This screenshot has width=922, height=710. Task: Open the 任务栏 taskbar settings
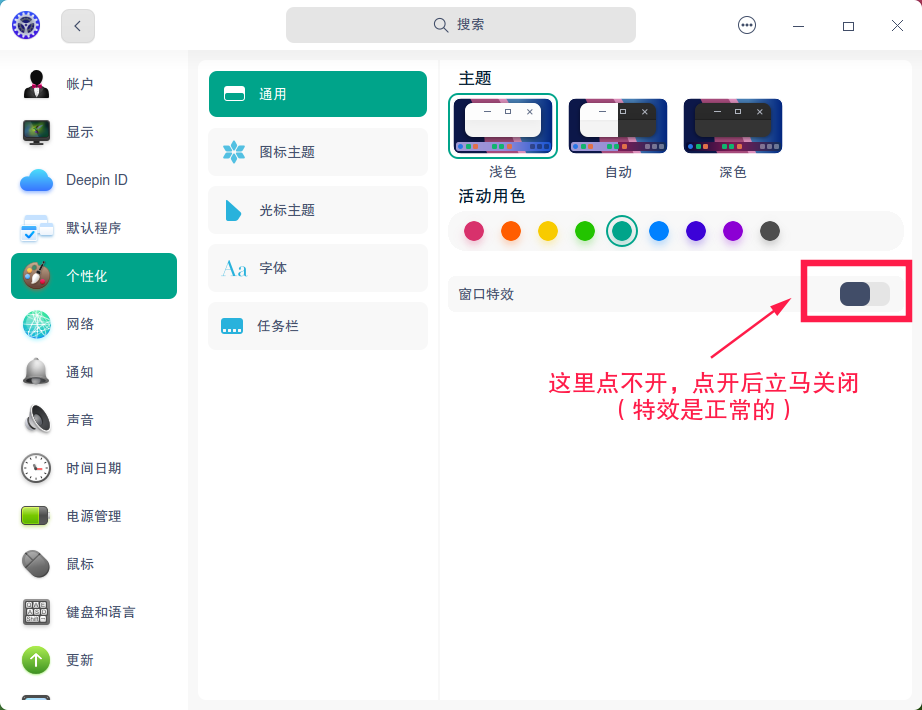(317, 326)
